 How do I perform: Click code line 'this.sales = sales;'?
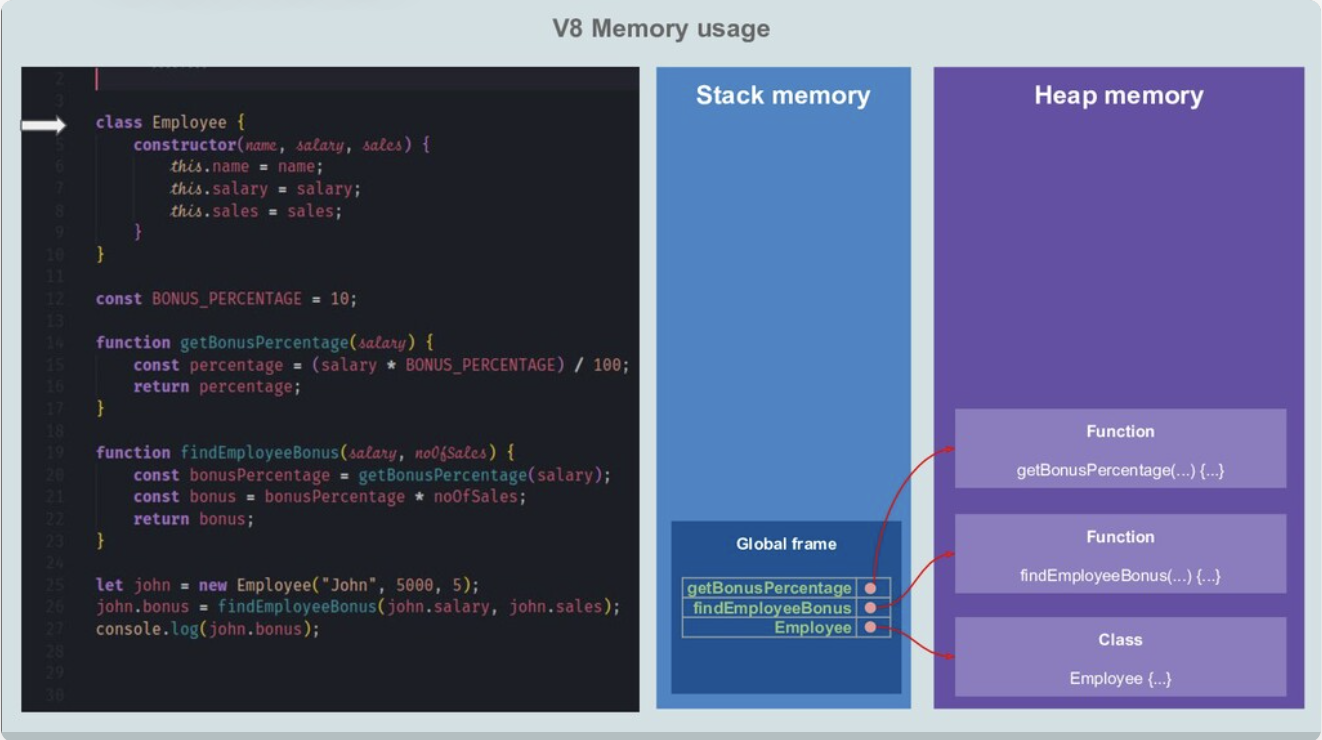256,211
